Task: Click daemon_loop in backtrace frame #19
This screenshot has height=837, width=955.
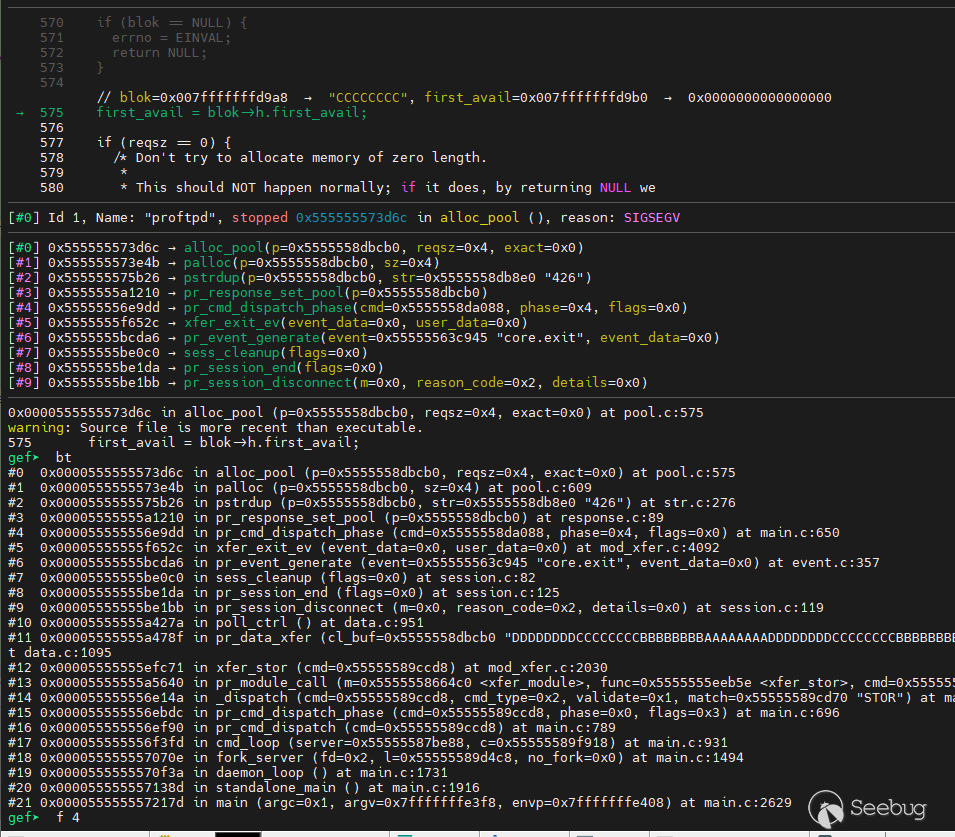Action: pos(254,772)
